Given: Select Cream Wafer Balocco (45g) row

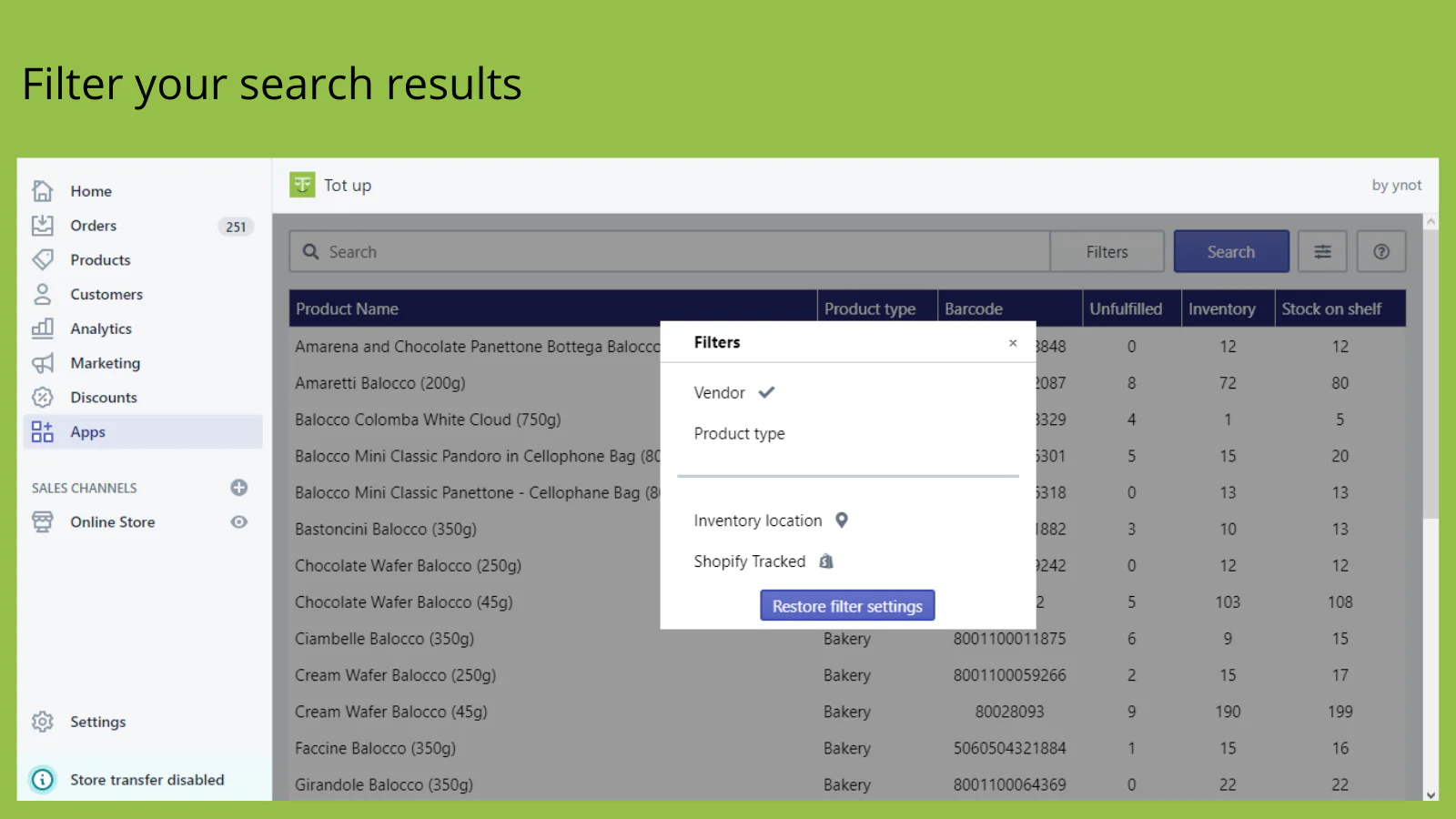Looking at the screenshot, I should pyautogui.click(x=847, y=712).
